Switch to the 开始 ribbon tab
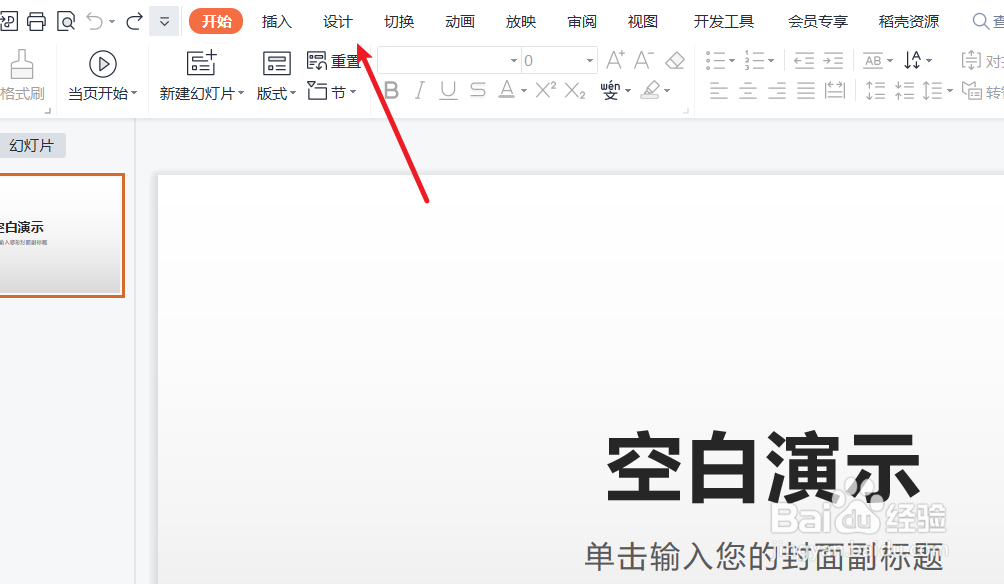 (216, 21)
